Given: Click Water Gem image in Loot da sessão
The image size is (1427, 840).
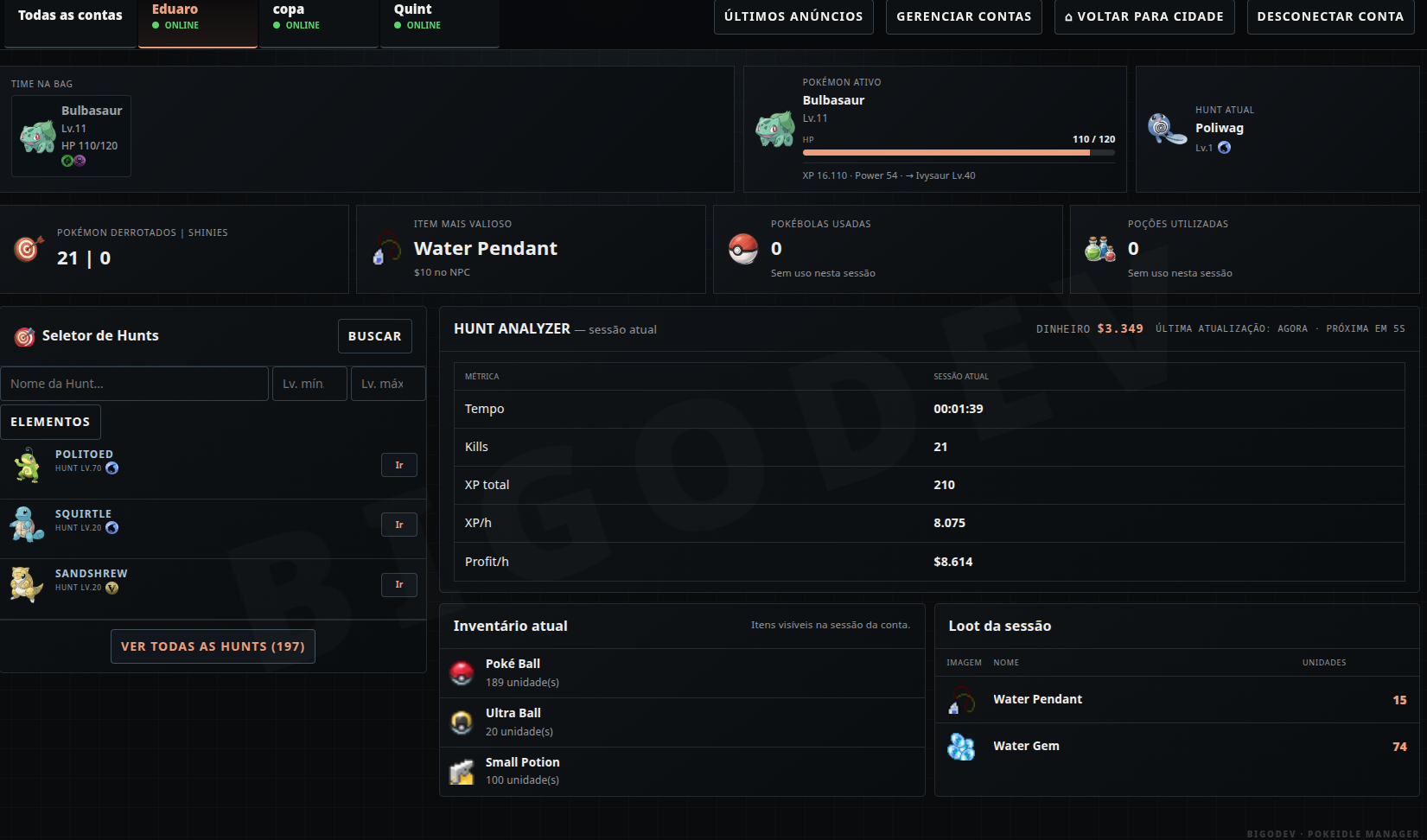Looking at the screenshot, I should click(961, 747).
